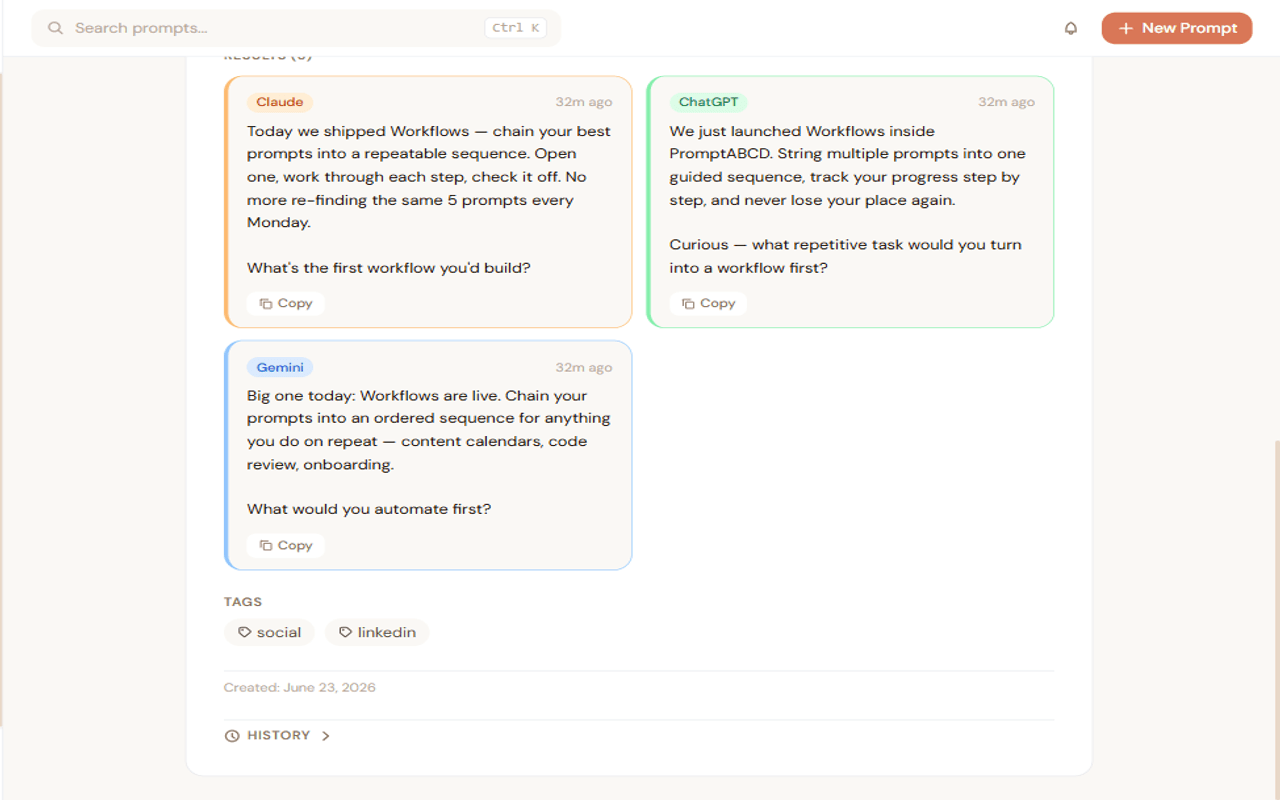Image resolution: width=1280 pixels, height=800 pixels.
Task: Click the tag icon beside linkedin
Action: click(x=345, y=632)
